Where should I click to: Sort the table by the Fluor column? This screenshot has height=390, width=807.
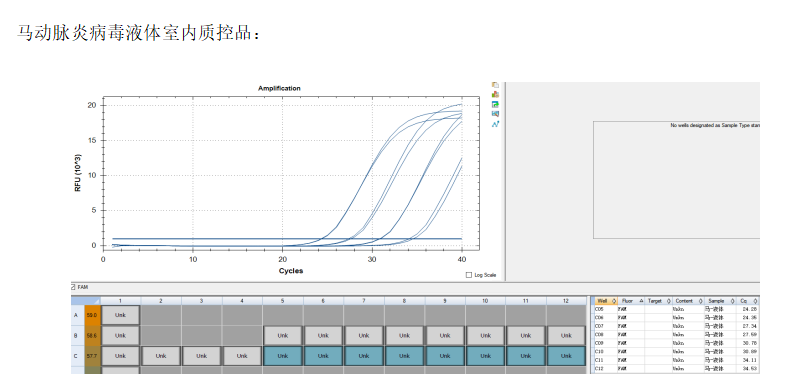click(630, 300)
